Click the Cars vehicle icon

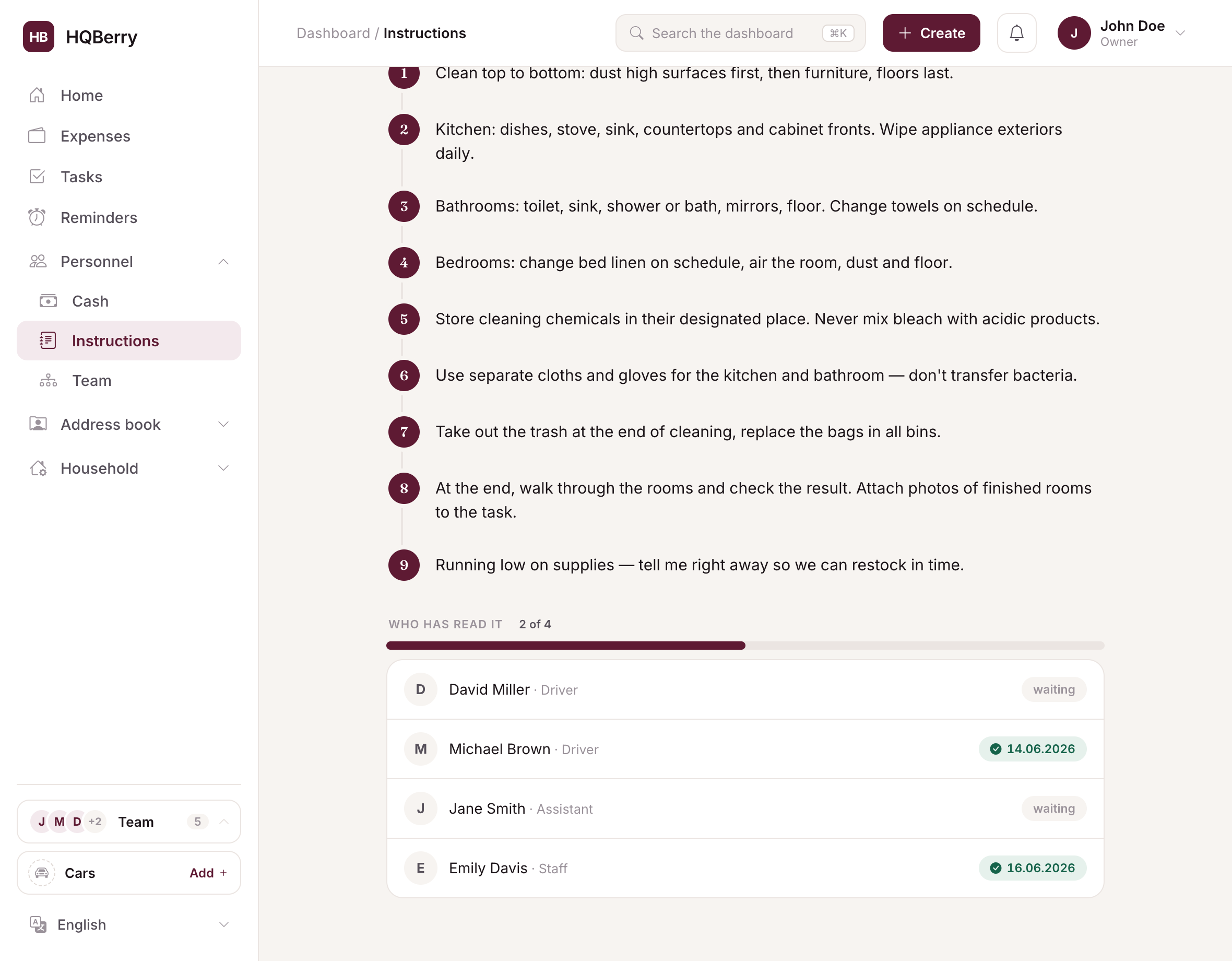point(42,873)
